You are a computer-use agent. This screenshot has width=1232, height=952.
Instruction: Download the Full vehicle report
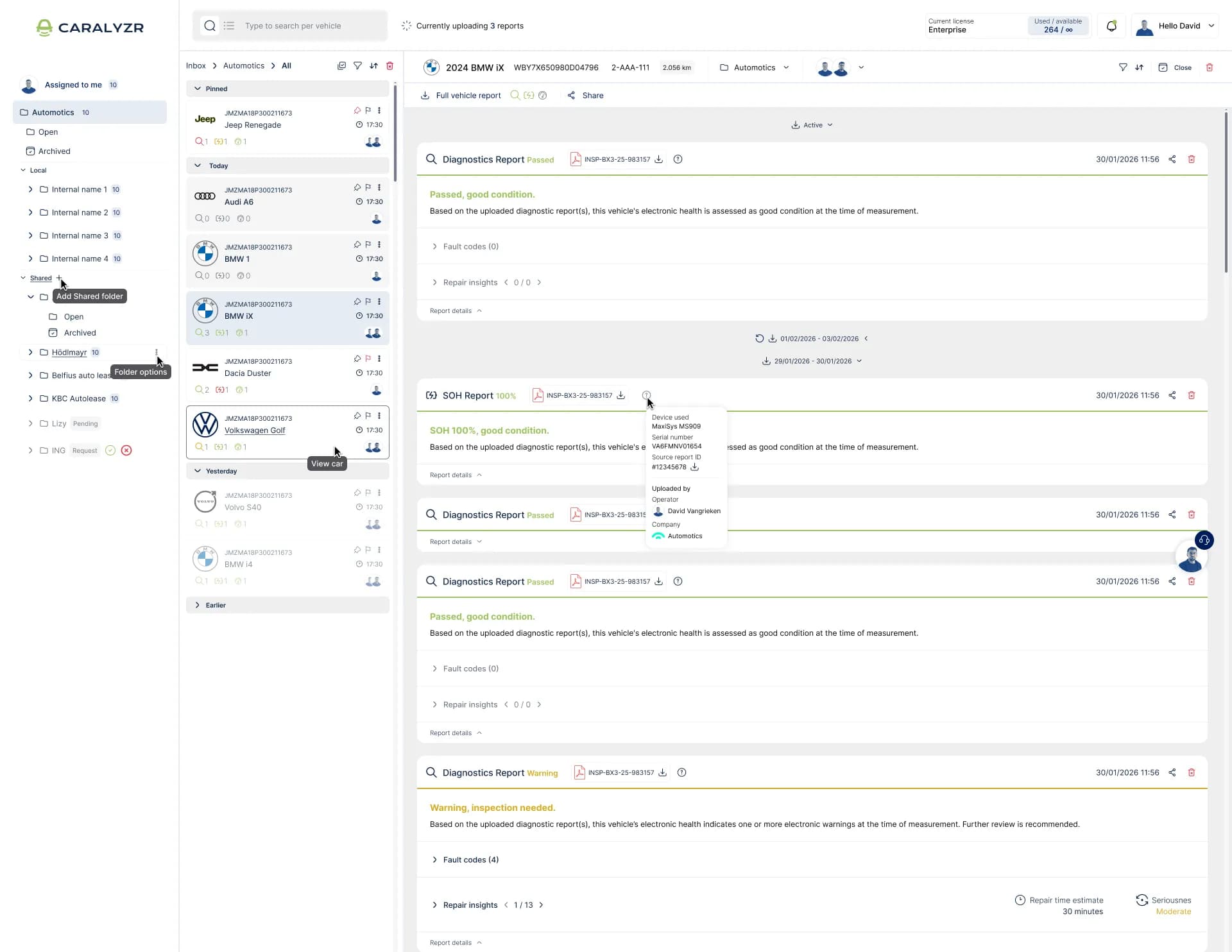pos(425,95)
